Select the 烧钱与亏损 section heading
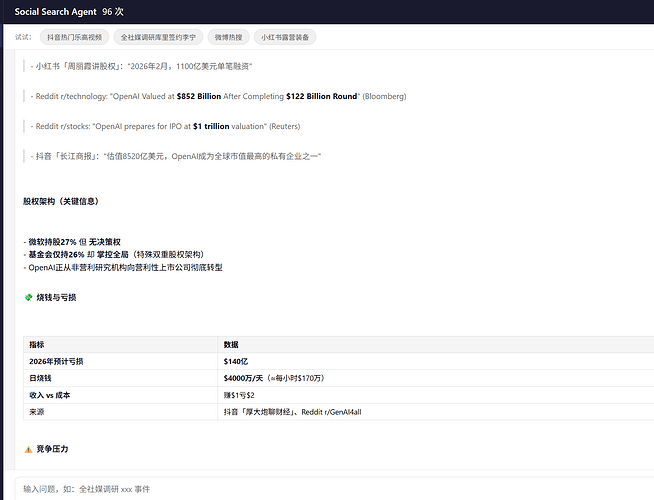 click(x=56, y=297)
